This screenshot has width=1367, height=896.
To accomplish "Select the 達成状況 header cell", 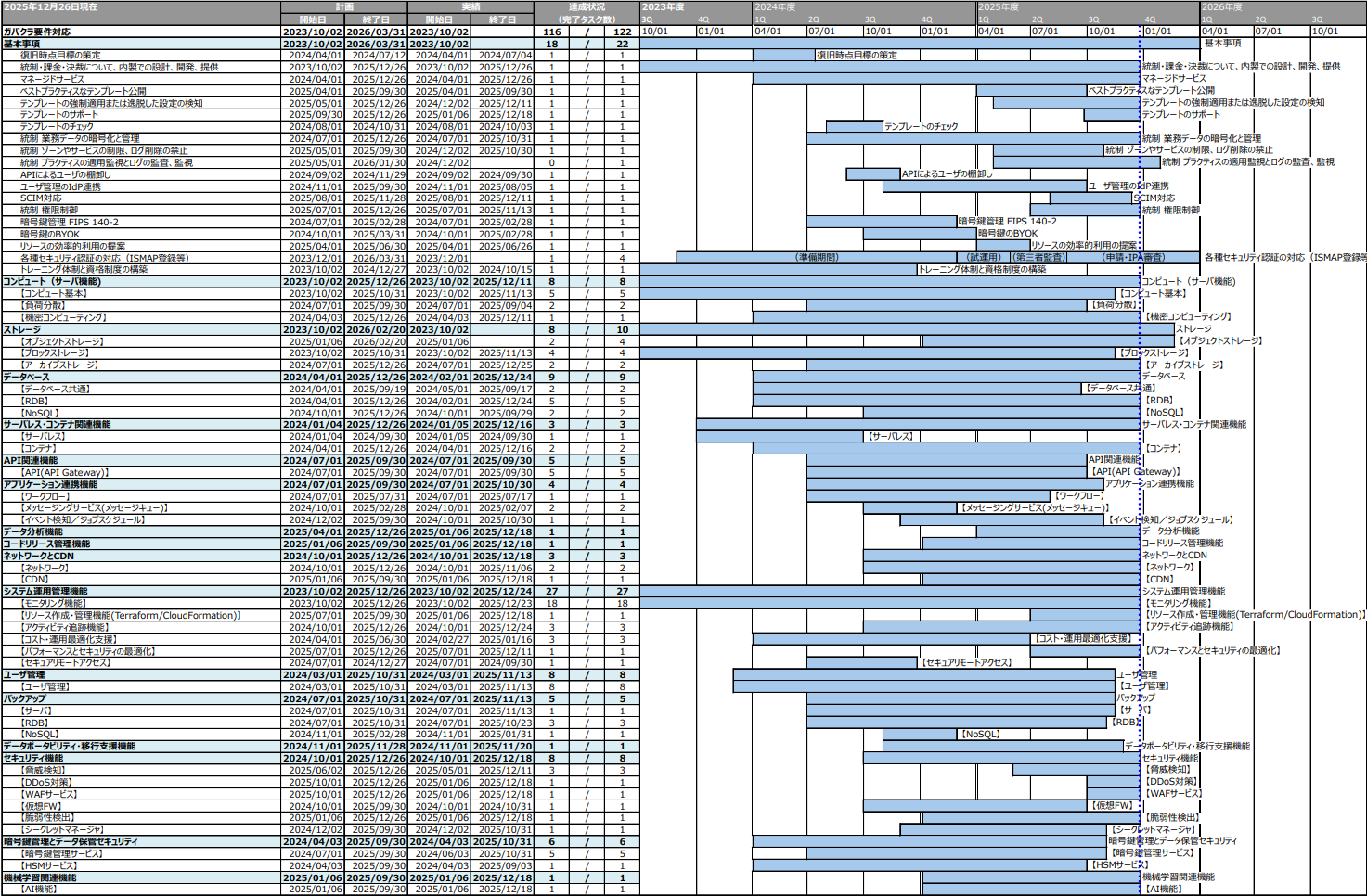I will pos(587,6).
